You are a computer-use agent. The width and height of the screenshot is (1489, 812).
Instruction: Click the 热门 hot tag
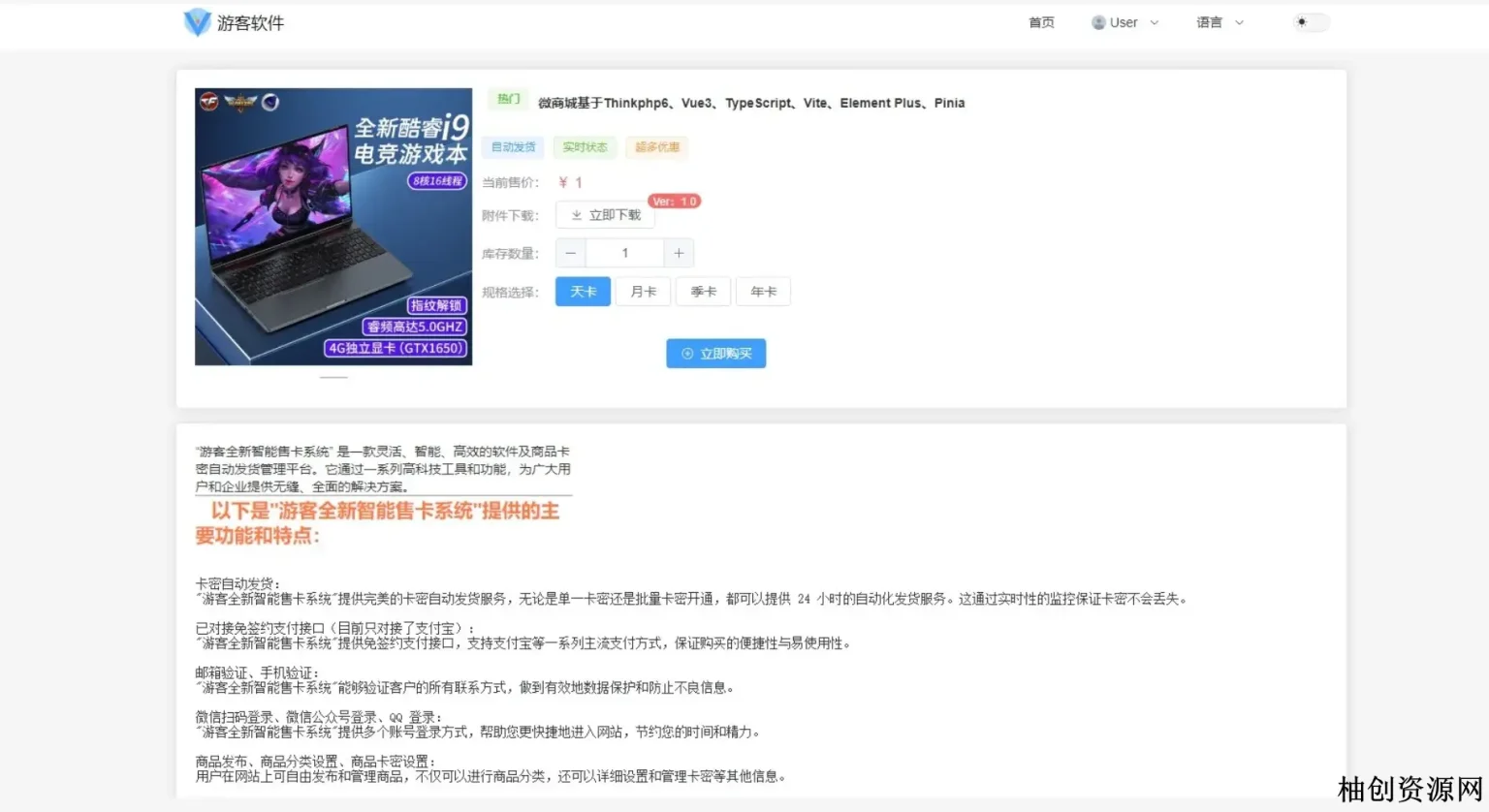(508, 99)
